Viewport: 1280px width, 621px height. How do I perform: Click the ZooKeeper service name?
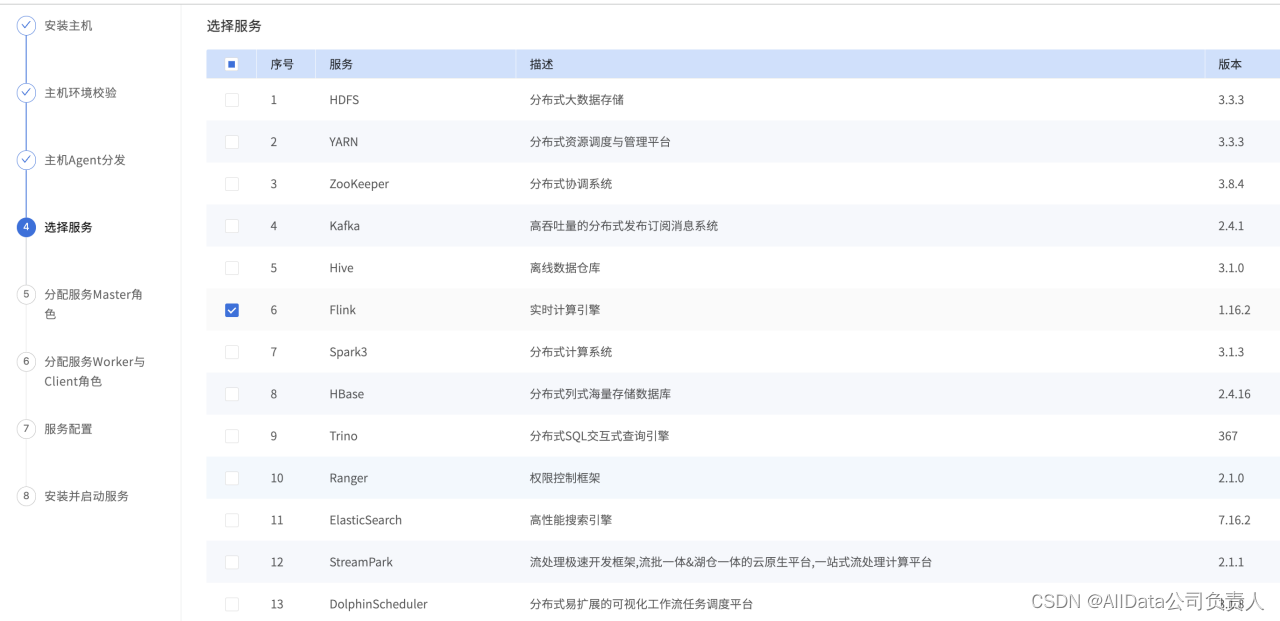(x=359, y=184)
